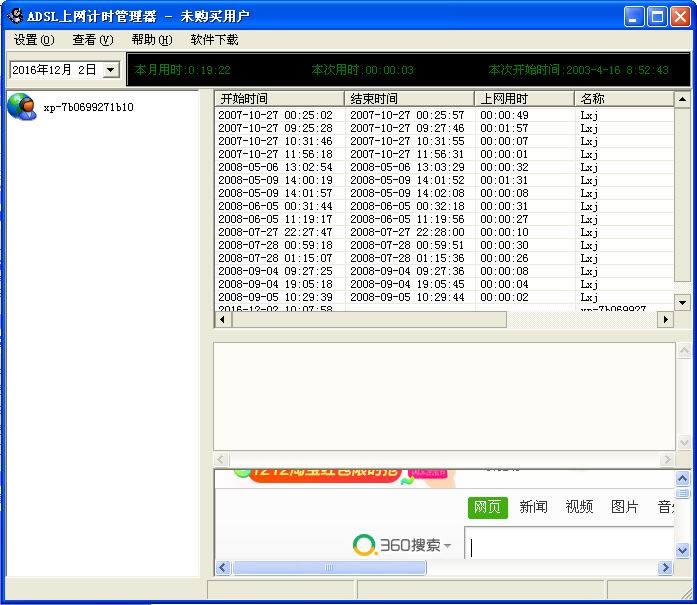Sort by the 开始时间 column header
The height and width of the screenshot is (605, 697).
pyautogui.click(x=279, y=99)
